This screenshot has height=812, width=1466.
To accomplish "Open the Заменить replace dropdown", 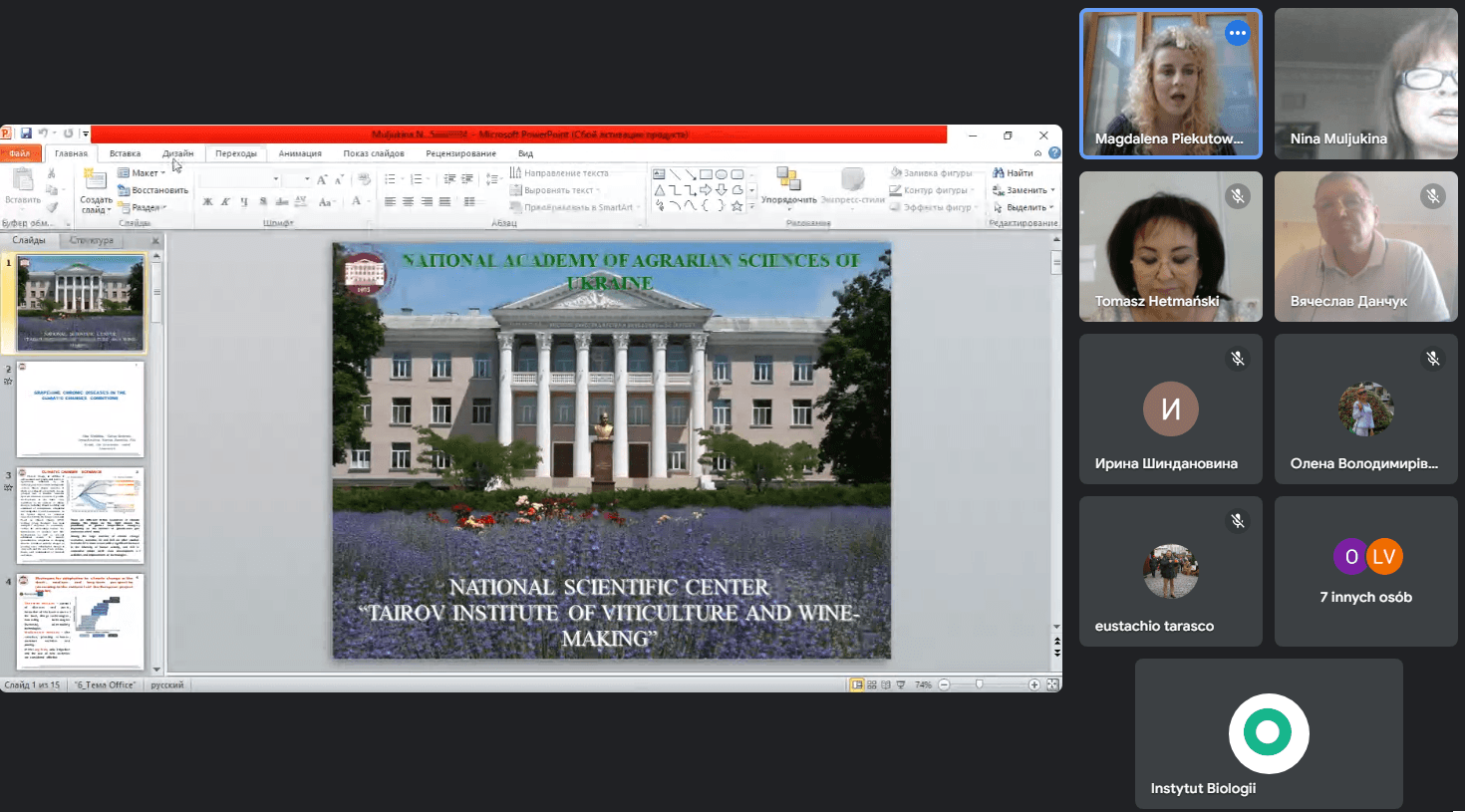I will (x=1024, y=190).
